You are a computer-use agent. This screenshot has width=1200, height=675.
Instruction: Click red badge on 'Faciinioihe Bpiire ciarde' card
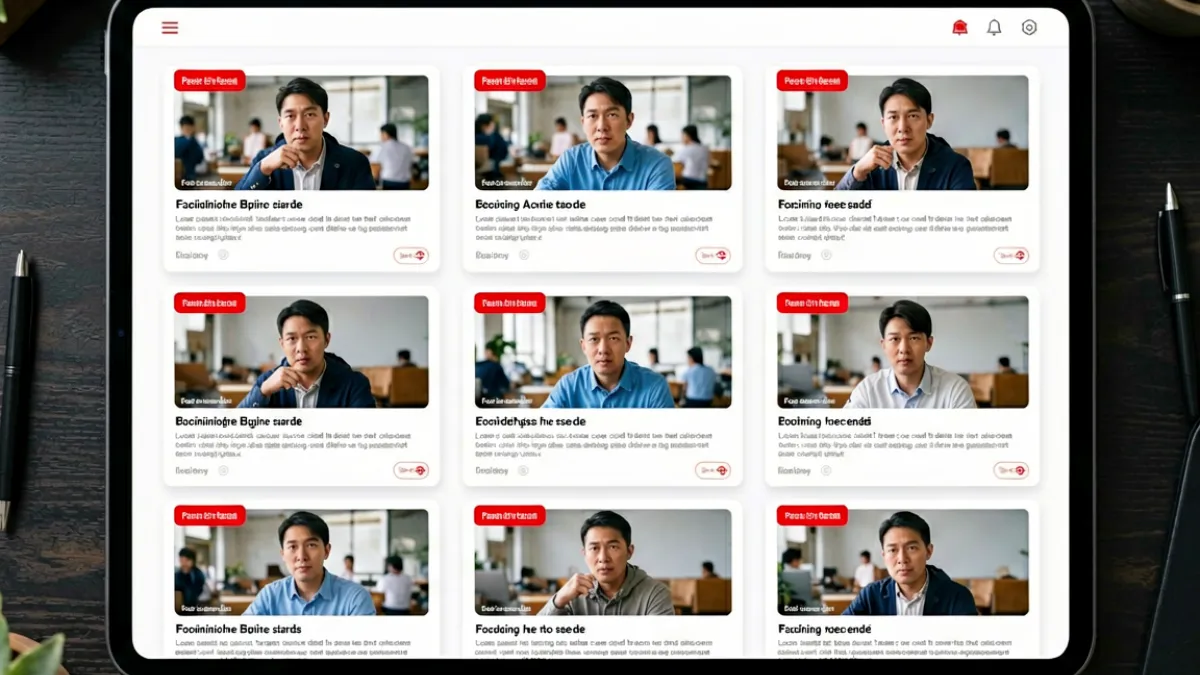click(x=209, y=81)
